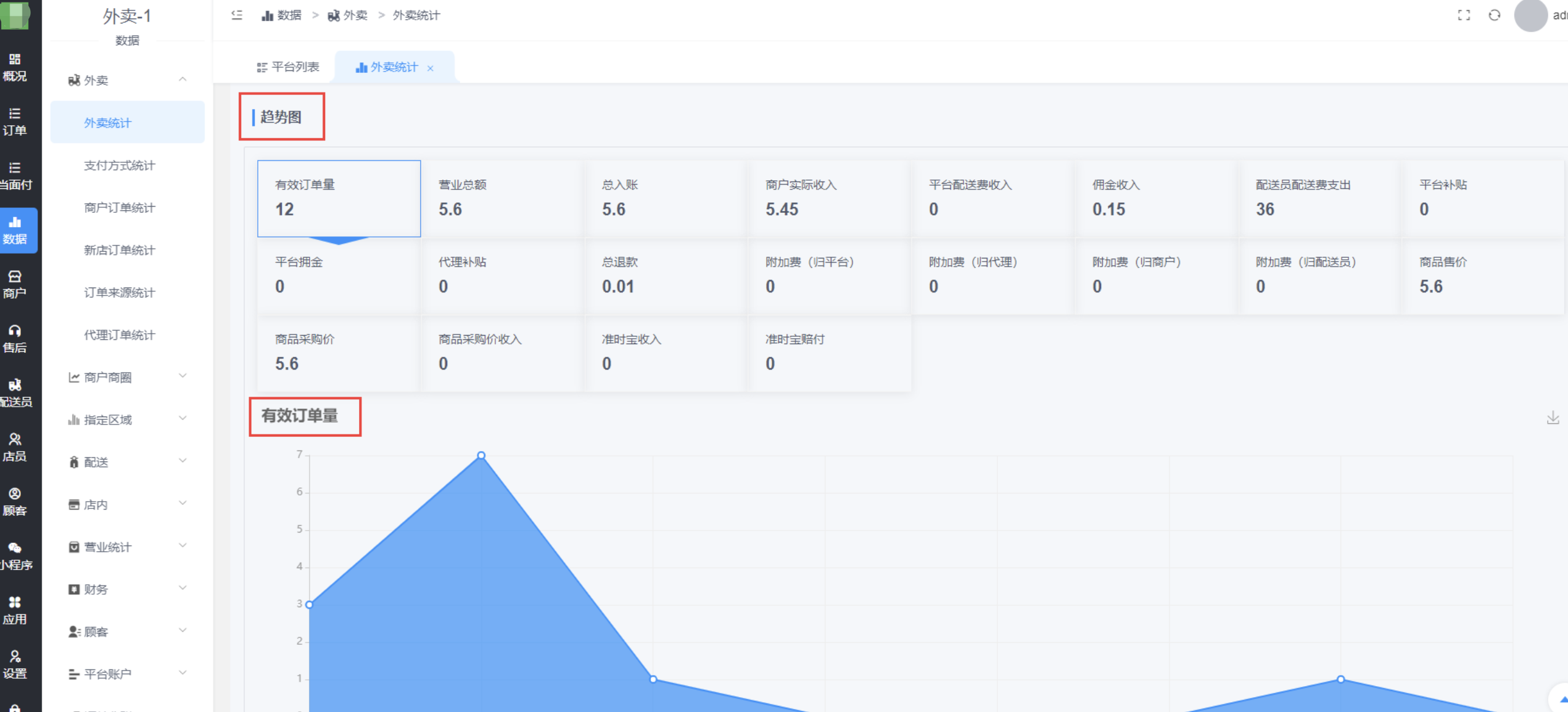The width and height of the screenshot is (1568, 712).
Task: Expand the 指定区域 menu group
Action: (x=127, y=420)
